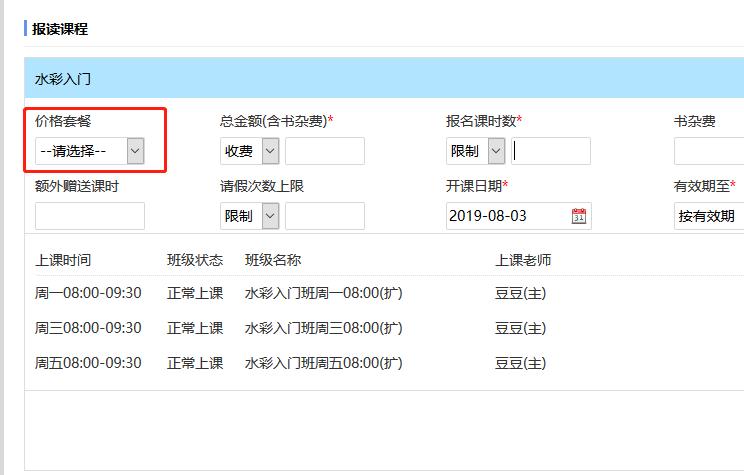Select the 周一08:00-09:30 schedule row
The width and height of the screenshot is (744, 475).
(88, 293)
